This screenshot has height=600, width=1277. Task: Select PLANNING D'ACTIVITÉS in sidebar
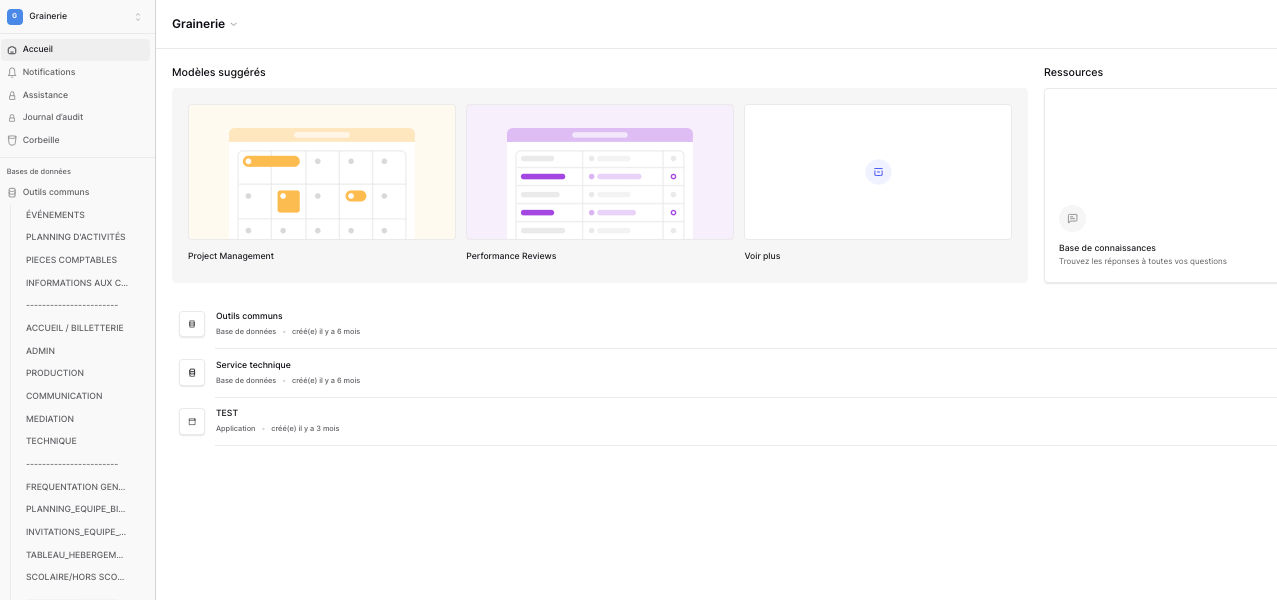coord(76,237)
